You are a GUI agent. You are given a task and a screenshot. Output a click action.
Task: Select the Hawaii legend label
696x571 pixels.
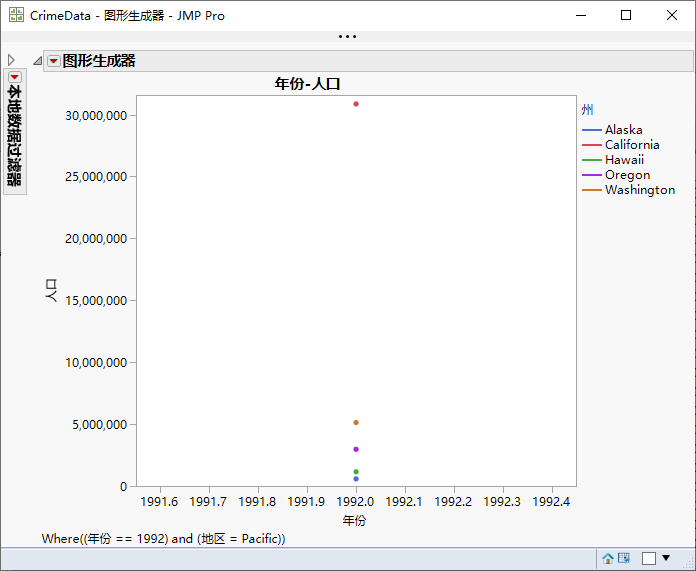point(624,160)
